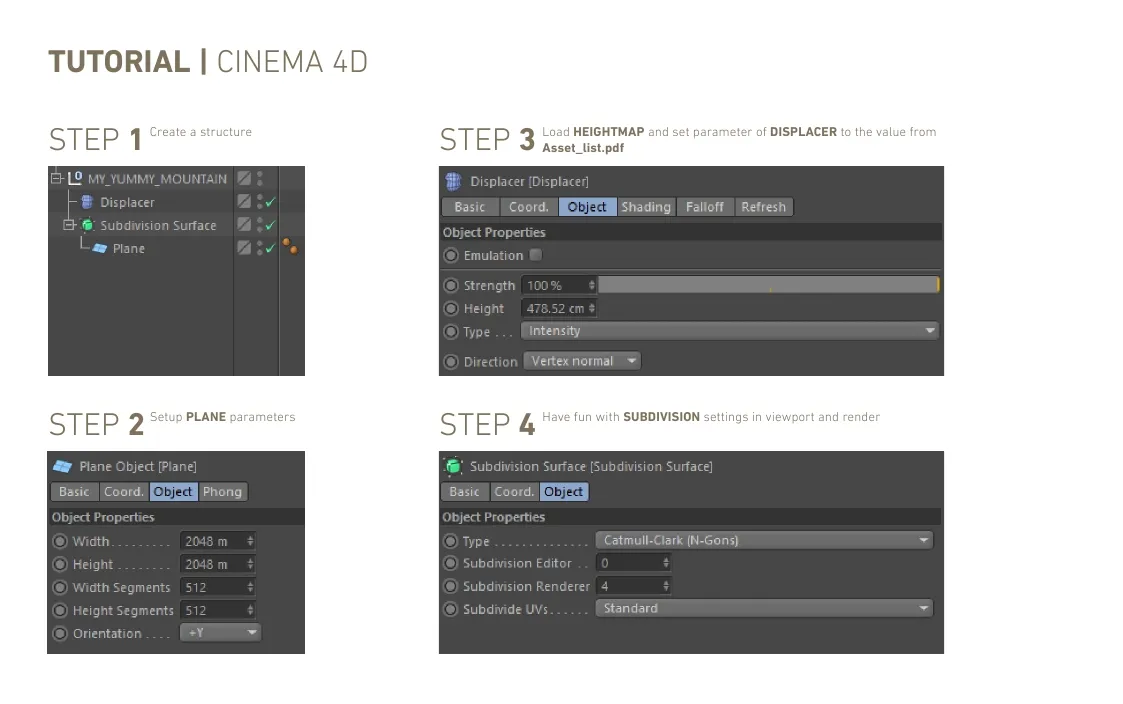
Task: Expand the MY_YUMMY_MOUNTAIN hierarchy node
Action: [56, 178]
